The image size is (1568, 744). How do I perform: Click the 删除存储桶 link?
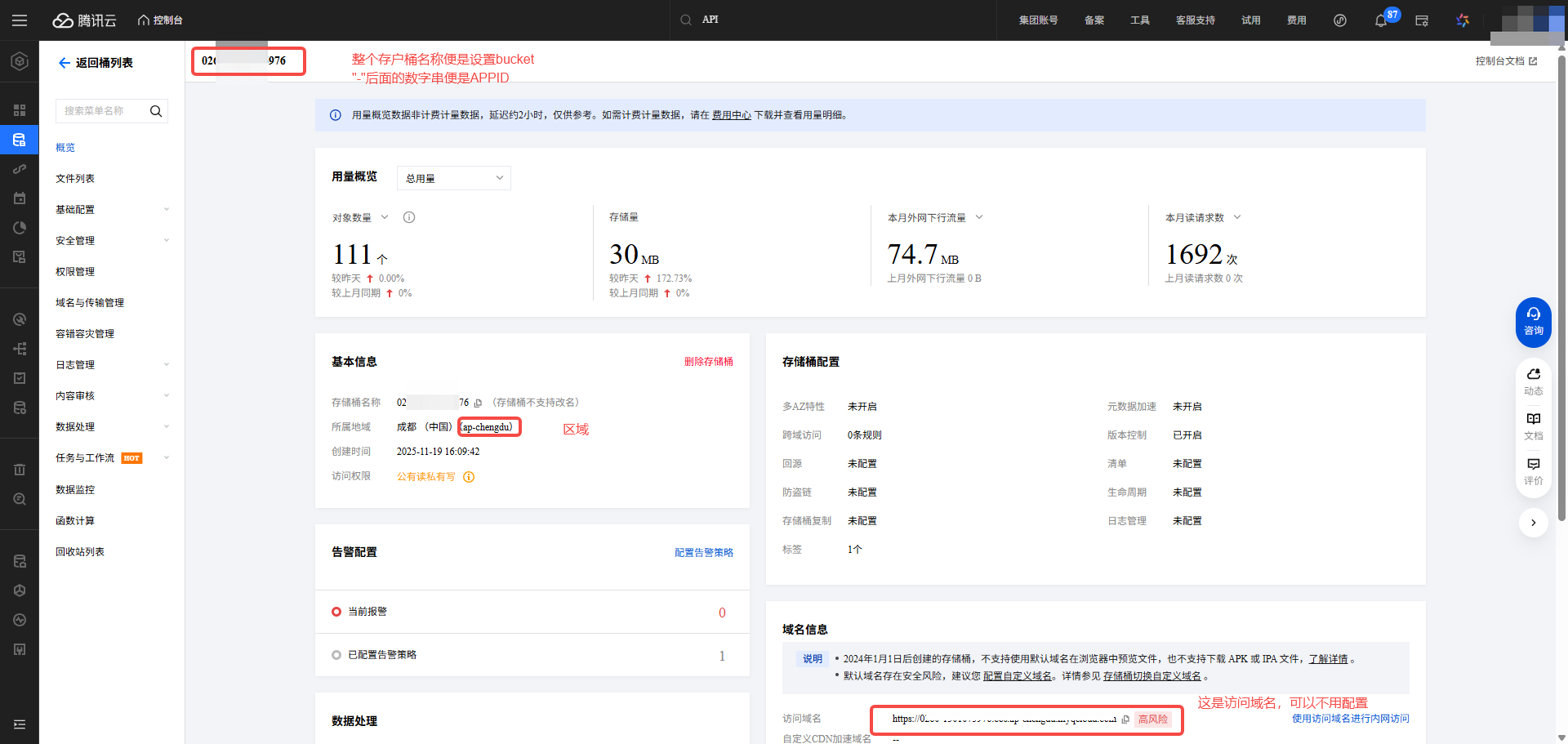[x=710, y=361]
